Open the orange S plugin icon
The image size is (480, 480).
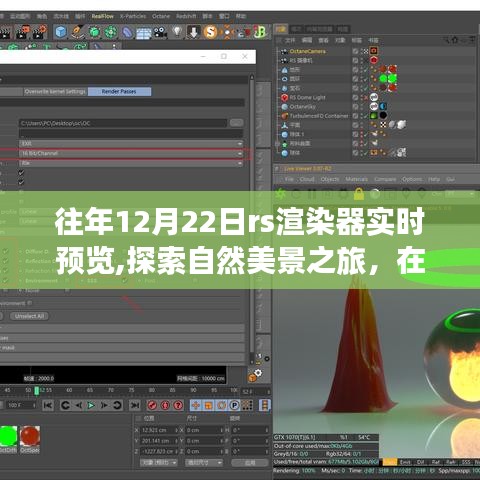[210, 32]
